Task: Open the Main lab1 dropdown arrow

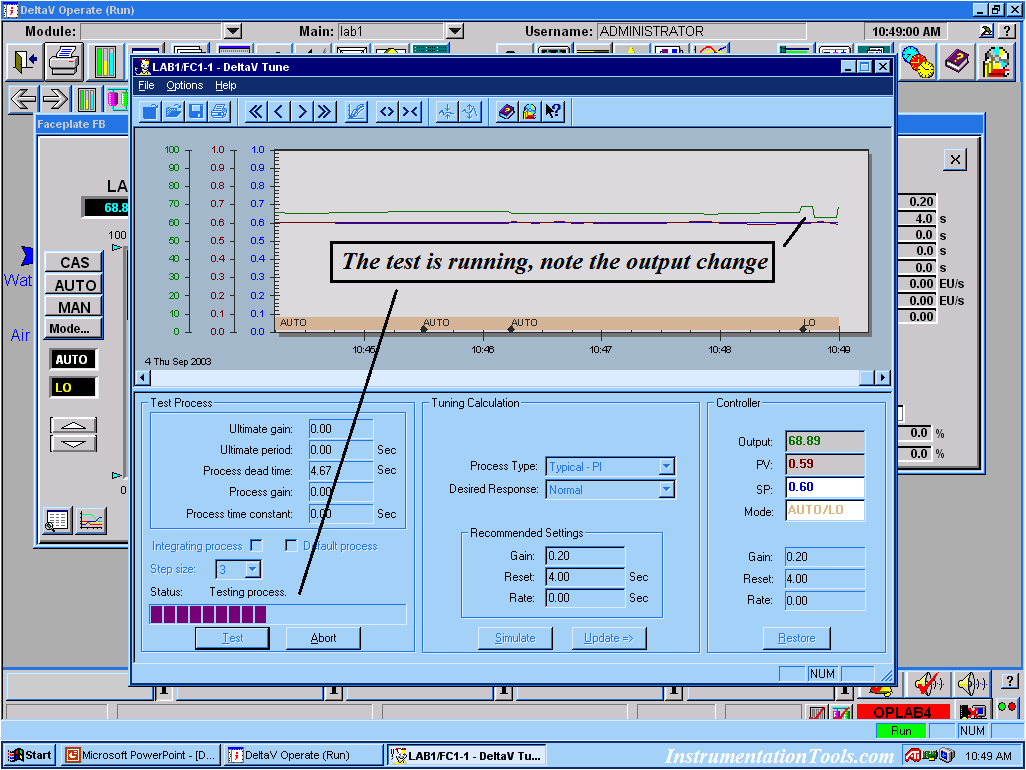Action: [455, 31]
